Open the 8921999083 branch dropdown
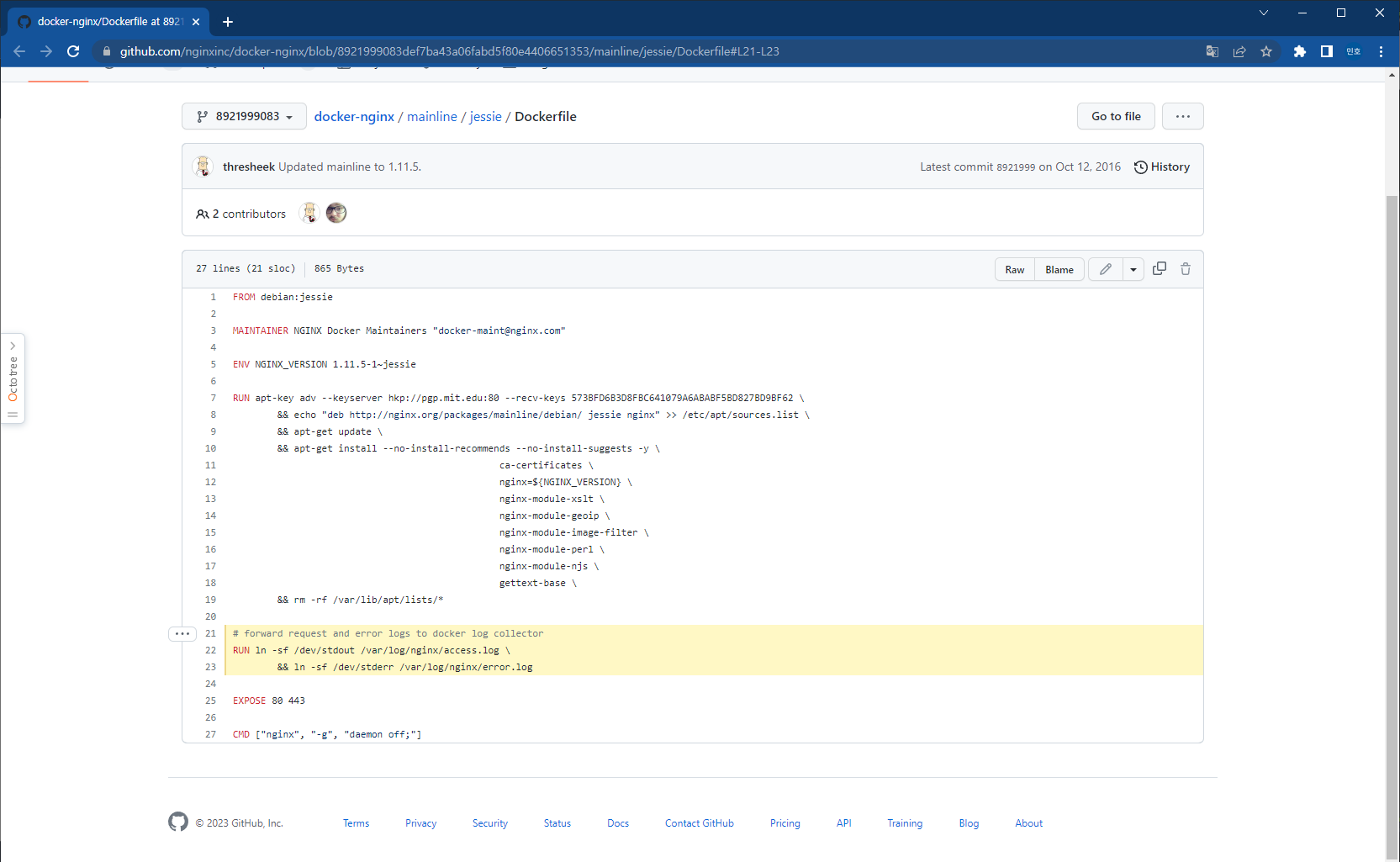Image resolution: width=1400 pixels, height=862 pixels. coord(244,117)
